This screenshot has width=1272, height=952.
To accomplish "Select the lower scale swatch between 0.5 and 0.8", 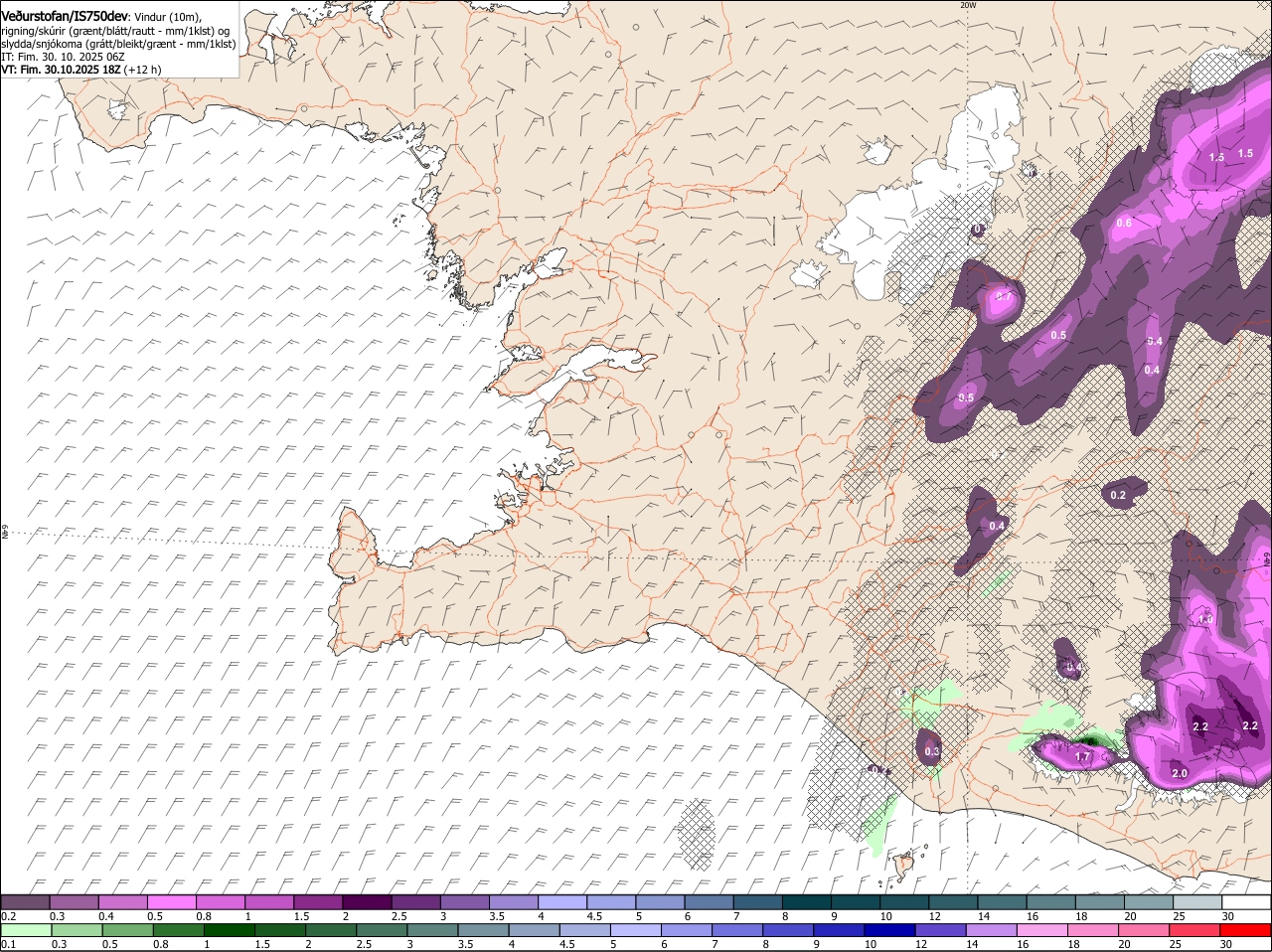I will click(127, 930).
